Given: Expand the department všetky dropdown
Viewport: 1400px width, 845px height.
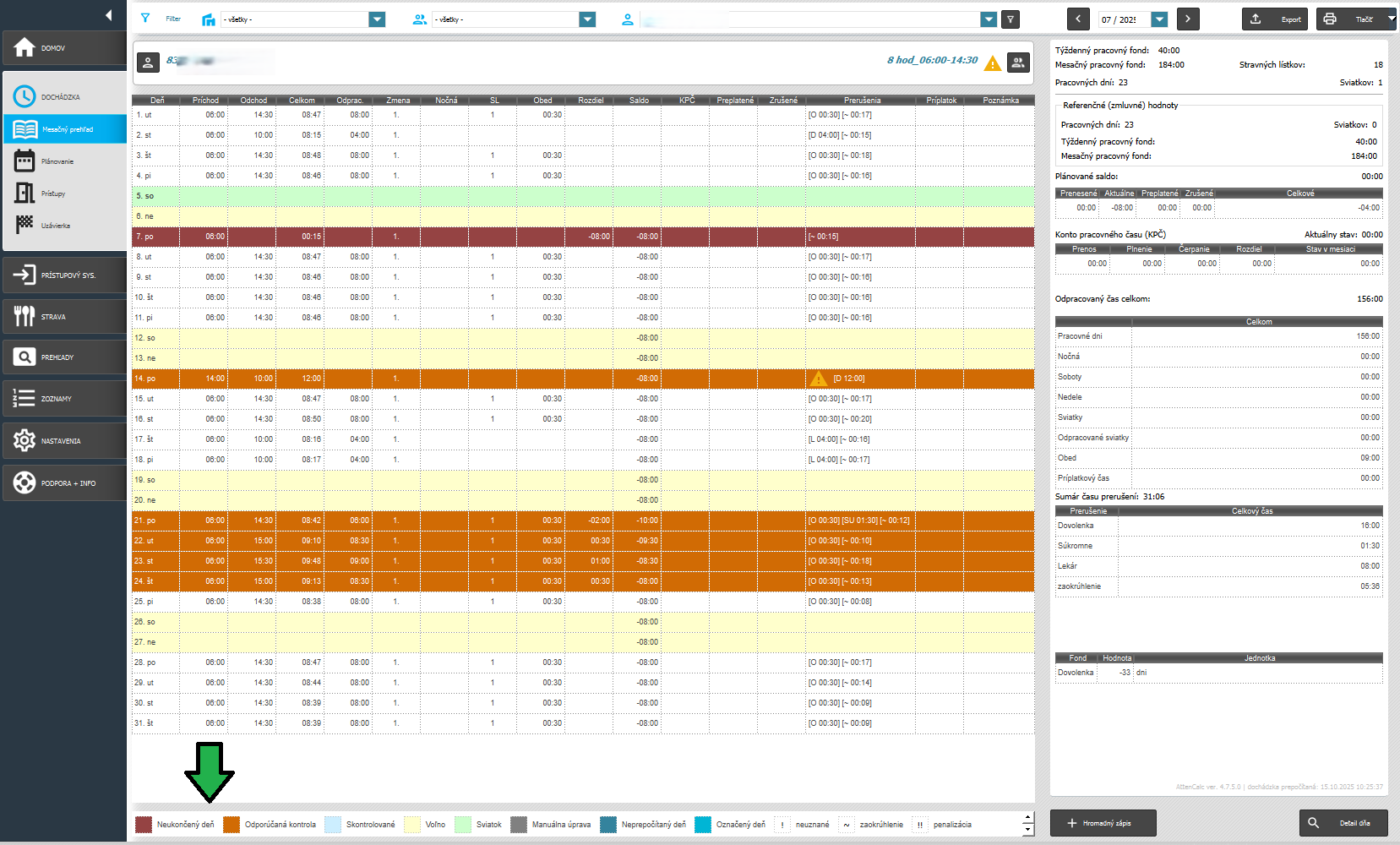Looking at the screenshot, I should point(377,19).
